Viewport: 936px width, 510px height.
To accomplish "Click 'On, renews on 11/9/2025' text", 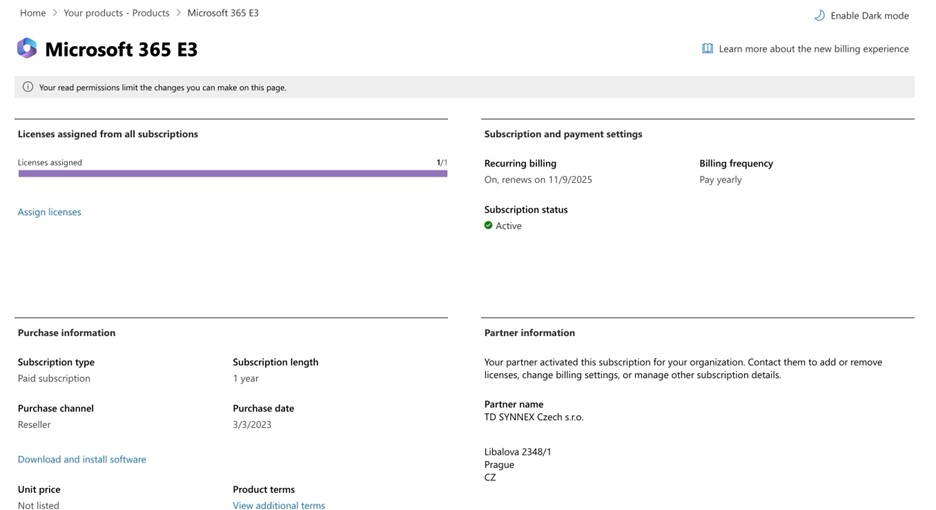I will (x=538, y=180).
